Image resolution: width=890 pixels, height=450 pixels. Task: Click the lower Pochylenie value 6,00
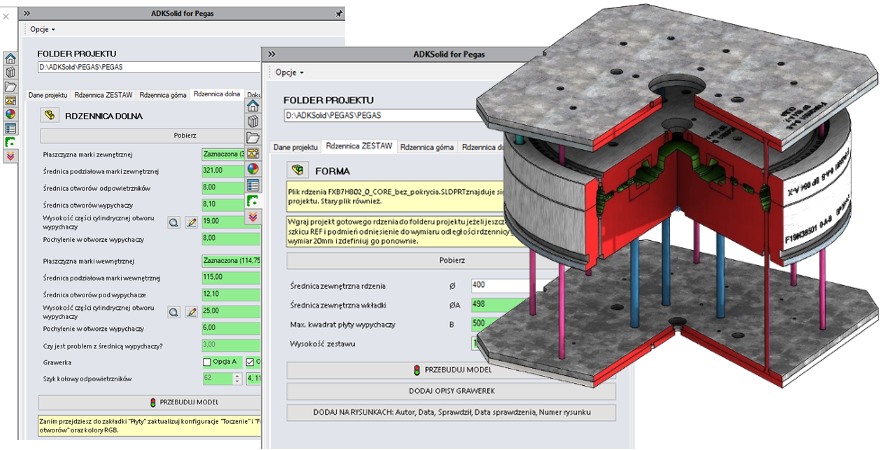click(x=231, y=329)
